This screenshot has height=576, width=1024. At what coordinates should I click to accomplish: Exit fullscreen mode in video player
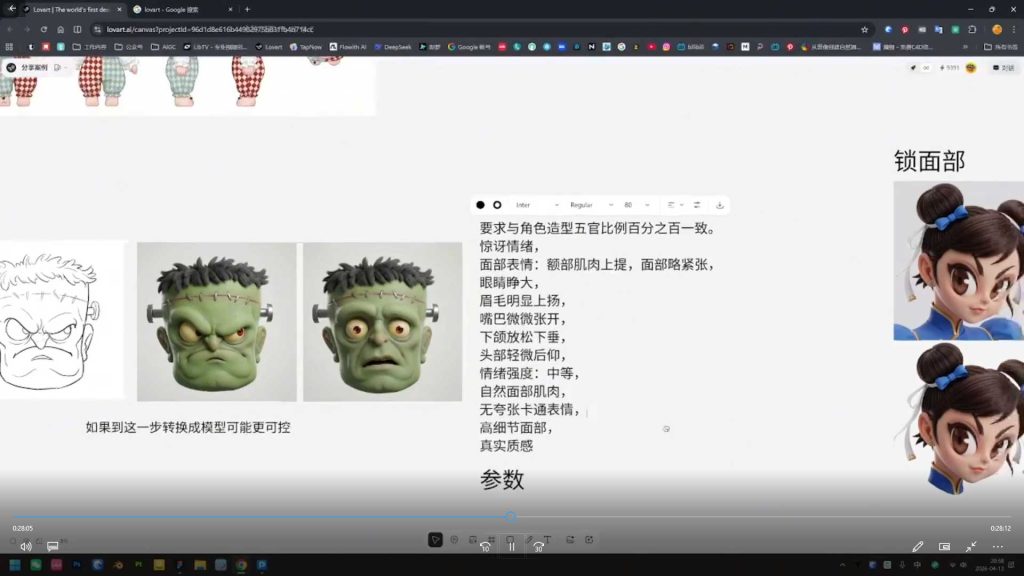[x=971, y=547]
